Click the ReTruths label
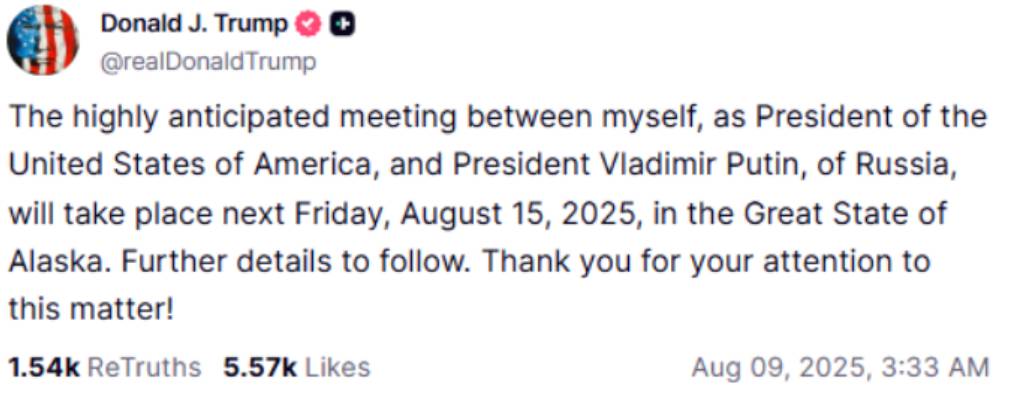This screenshot has width=1017, height=396. coord(144,367)
